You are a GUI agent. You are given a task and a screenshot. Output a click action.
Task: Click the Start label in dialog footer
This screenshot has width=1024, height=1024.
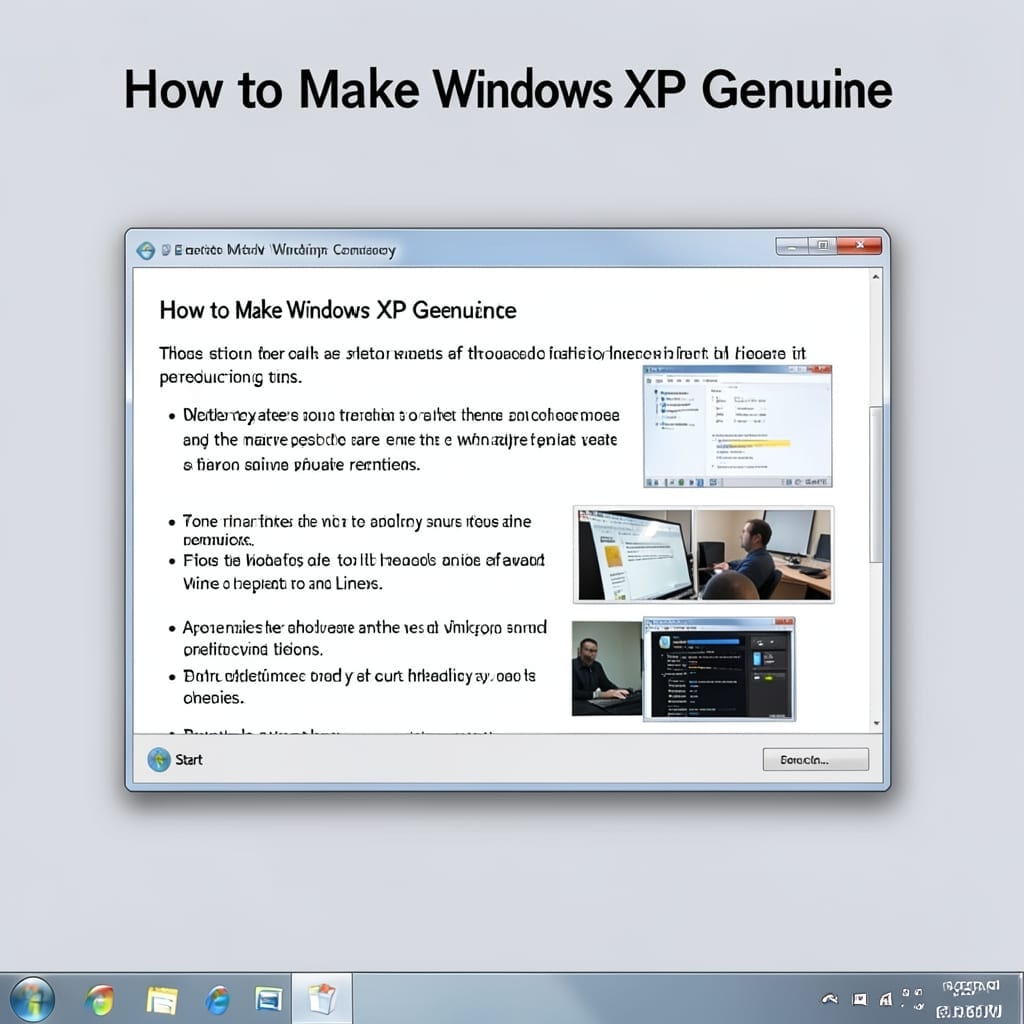coord(189,760)
